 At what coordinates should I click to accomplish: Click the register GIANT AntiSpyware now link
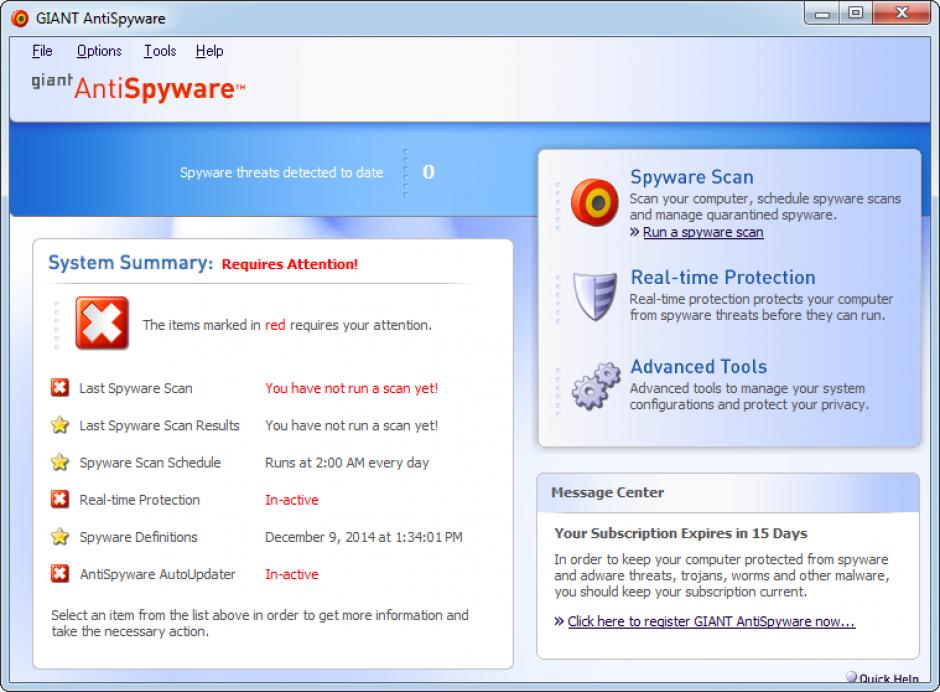coord(711,621)
